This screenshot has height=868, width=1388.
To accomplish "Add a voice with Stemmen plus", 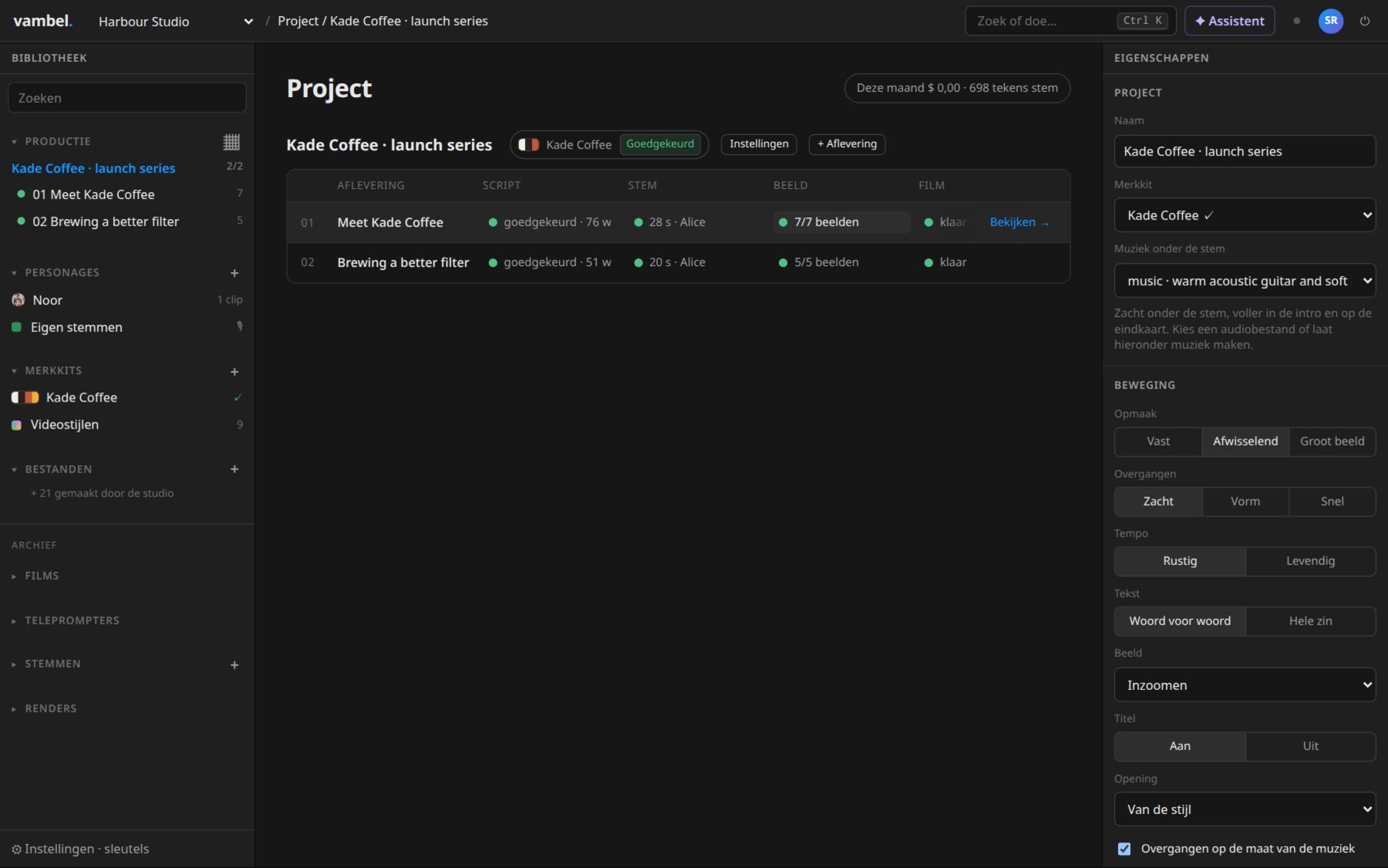I will tap(234, 664).
